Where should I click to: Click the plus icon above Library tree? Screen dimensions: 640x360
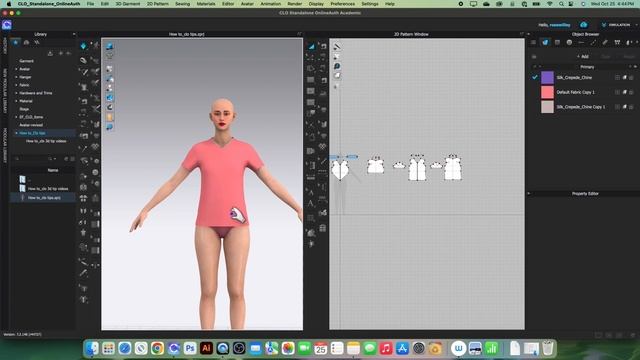[61, 53]
